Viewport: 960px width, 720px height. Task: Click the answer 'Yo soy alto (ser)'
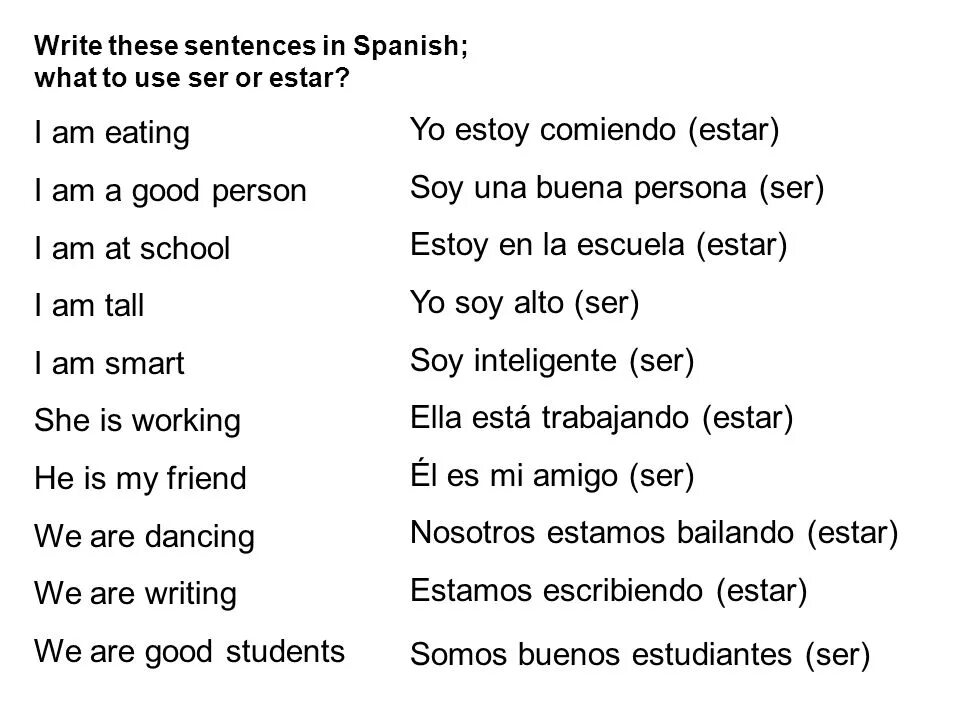[525, 303]
